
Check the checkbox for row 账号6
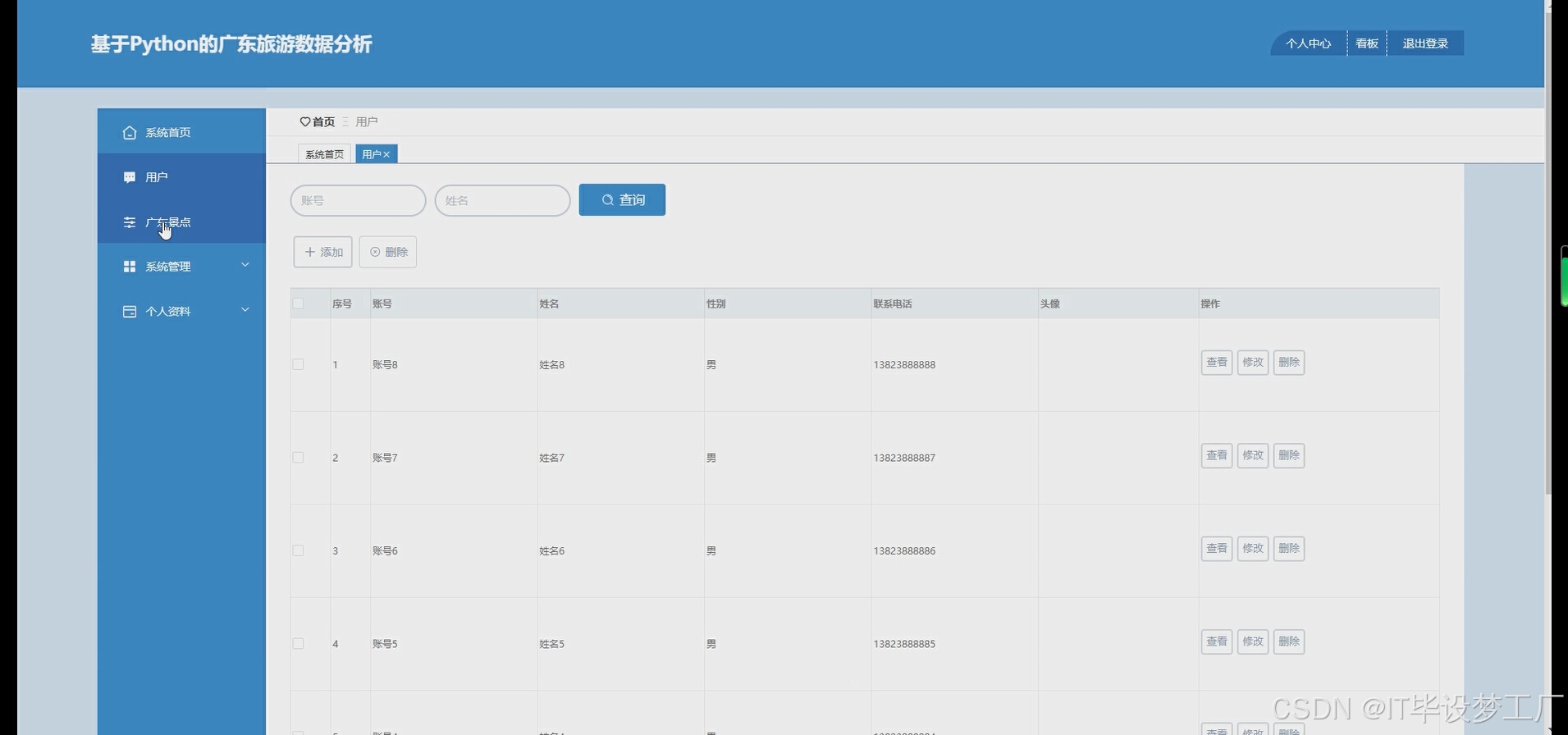click(298, 550)
